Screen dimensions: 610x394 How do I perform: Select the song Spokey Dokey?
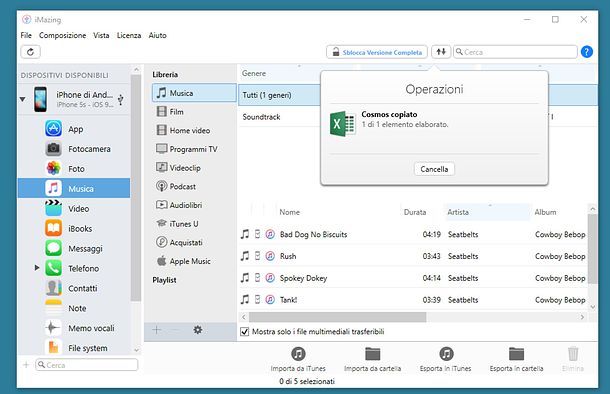(413, 278)
